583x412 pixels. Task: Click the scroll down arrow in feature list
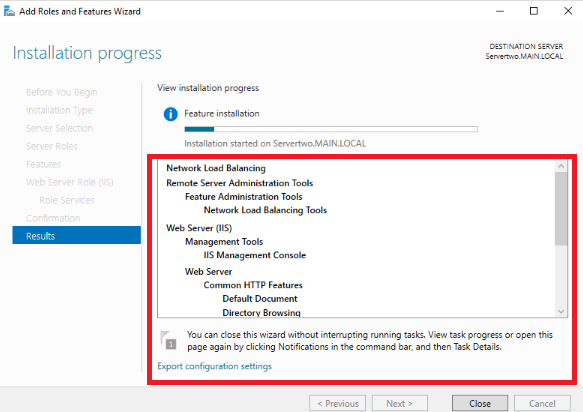[561, 312]
